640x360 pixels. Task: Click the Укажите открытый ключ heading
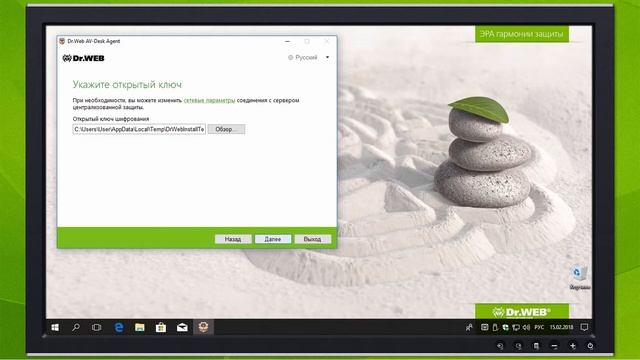coord(127,84)
